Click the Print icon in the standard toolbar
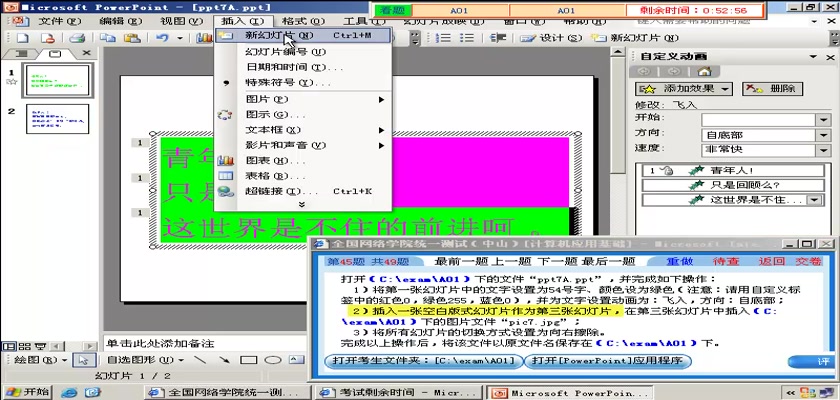The image size is (840, 400). pos(78,38)
